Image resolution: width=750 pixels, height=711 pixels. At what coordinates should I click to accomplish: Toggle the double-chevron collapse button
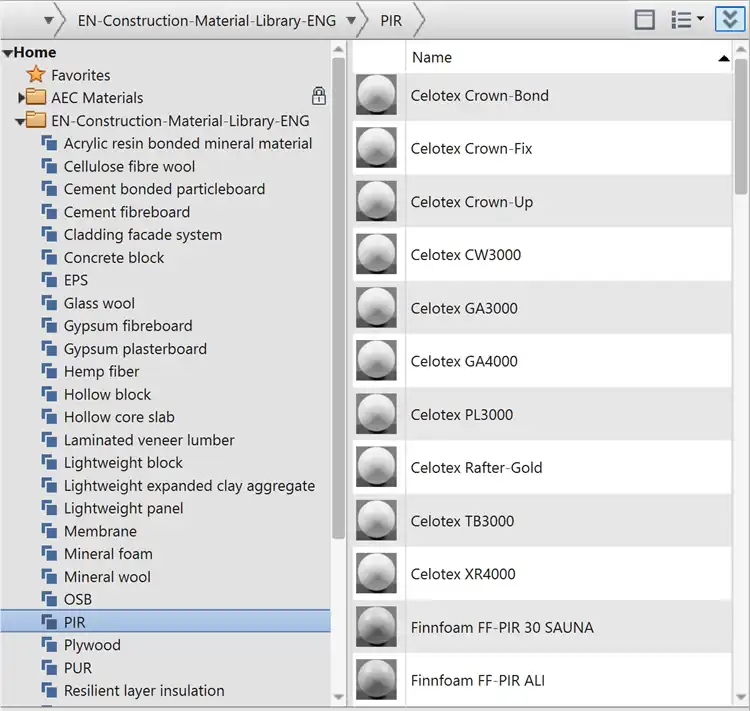tap(730, 20)
